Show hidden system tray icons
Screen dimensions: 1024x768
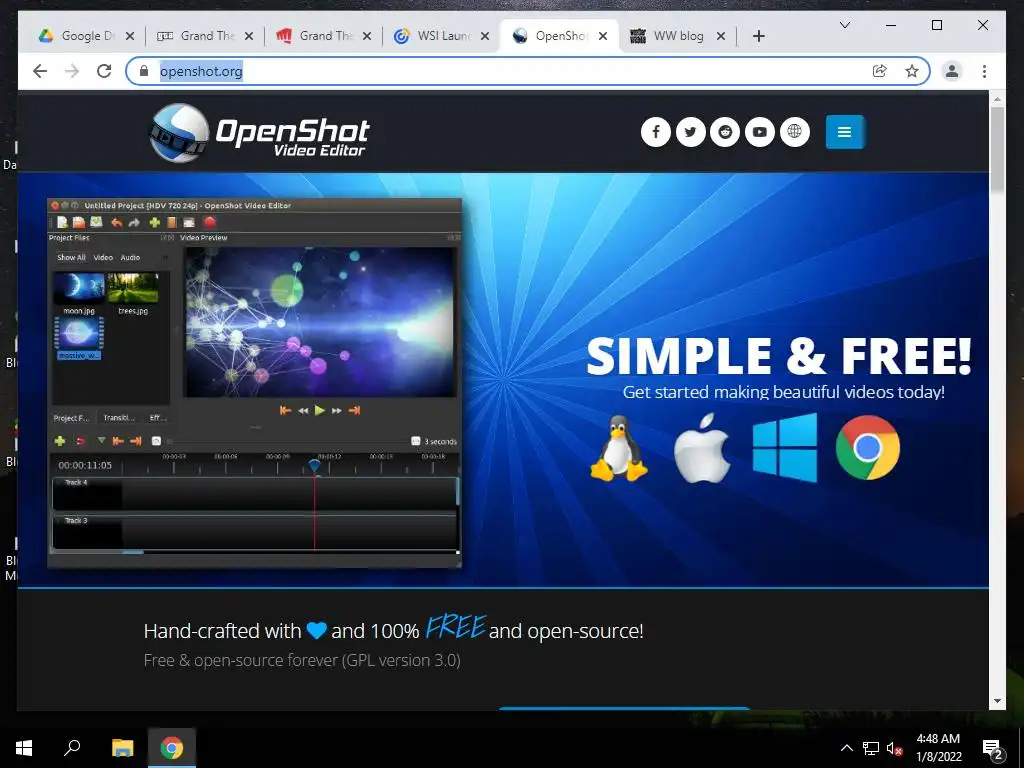click(846, 748)
